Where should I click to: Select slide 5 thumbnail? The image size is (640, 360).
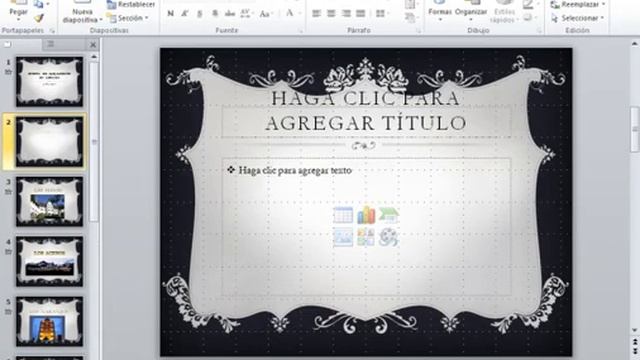(49, 321)
